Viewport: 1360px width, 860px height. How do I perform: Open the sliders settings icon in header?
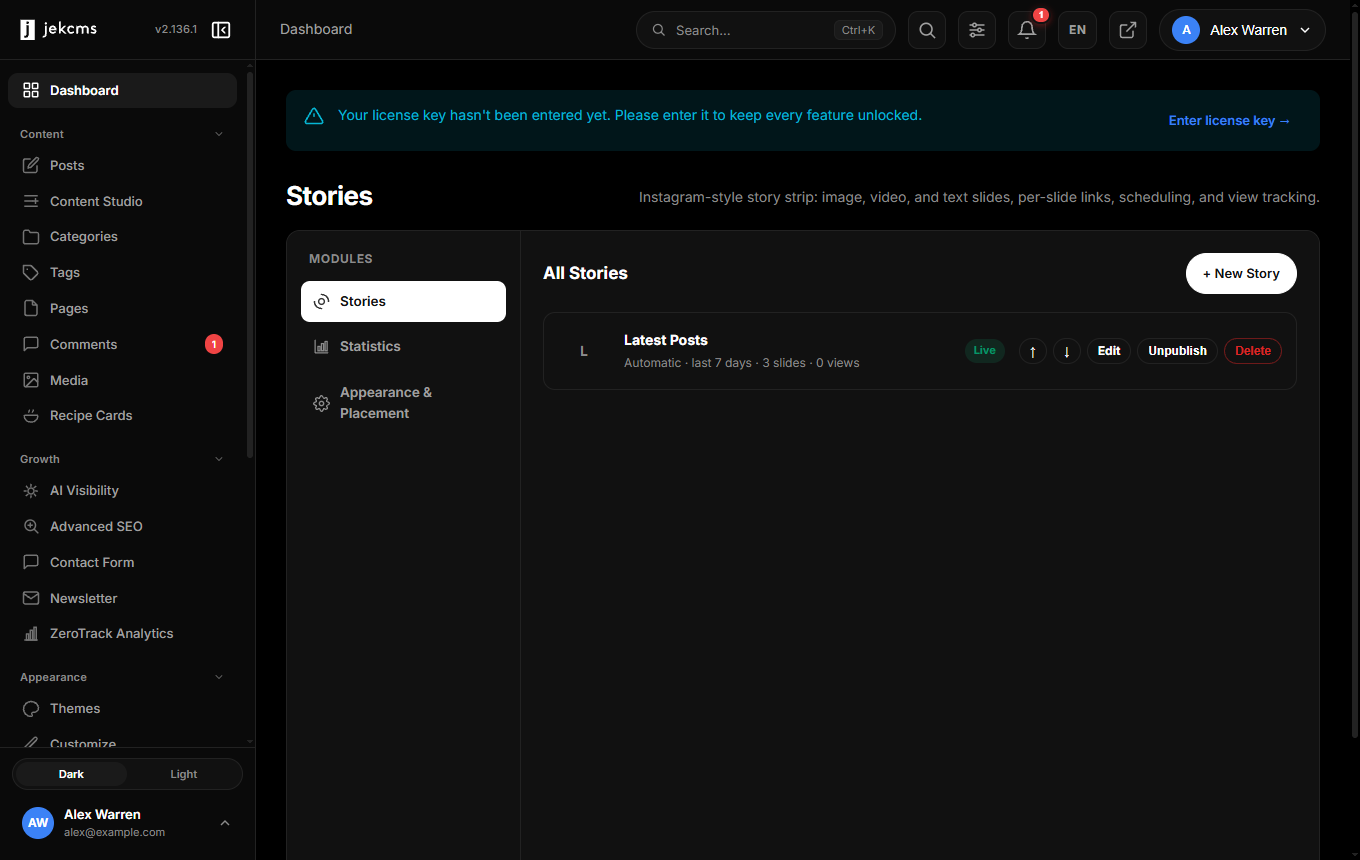point(977,30)
